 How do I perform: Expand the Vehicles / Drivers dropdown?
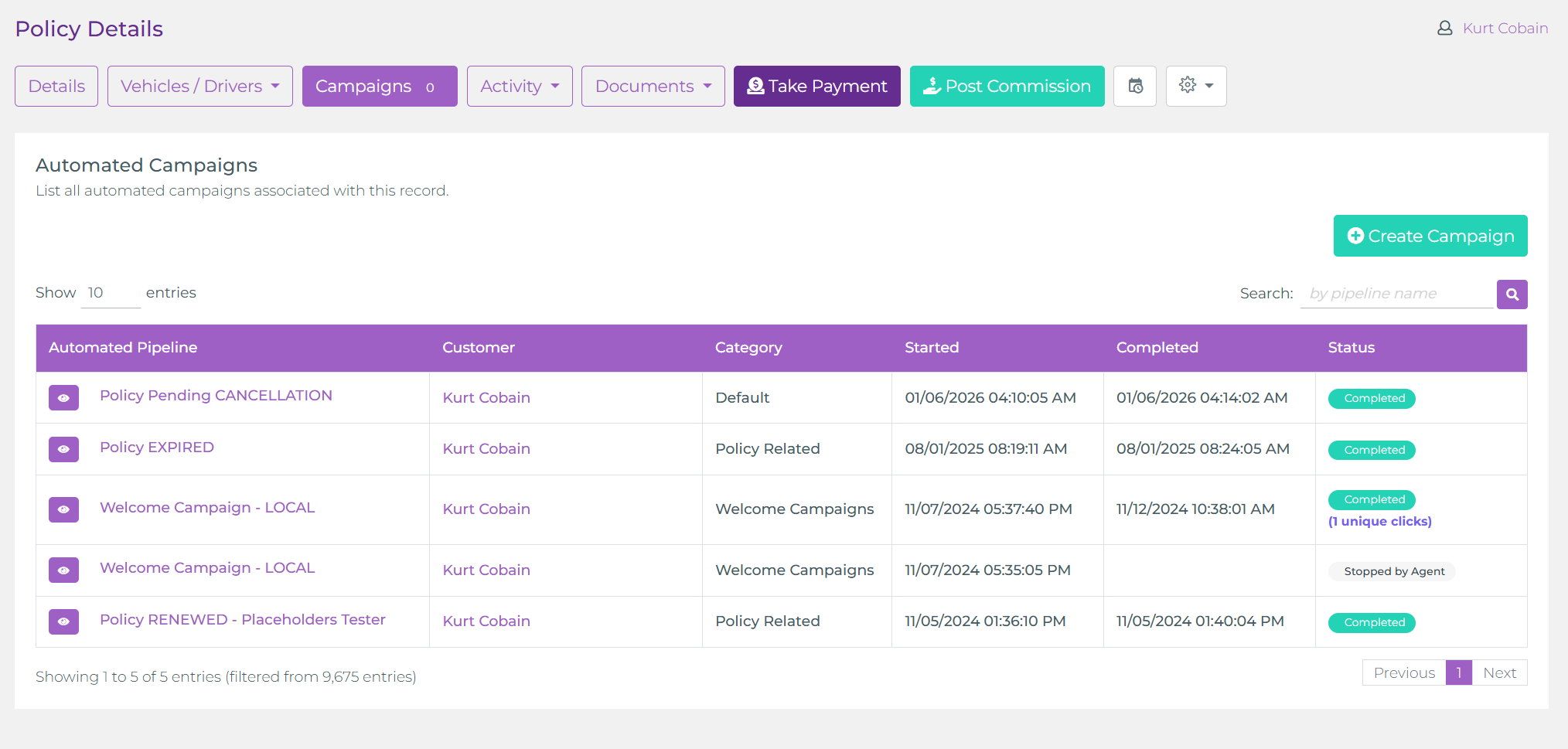point(199,86)
